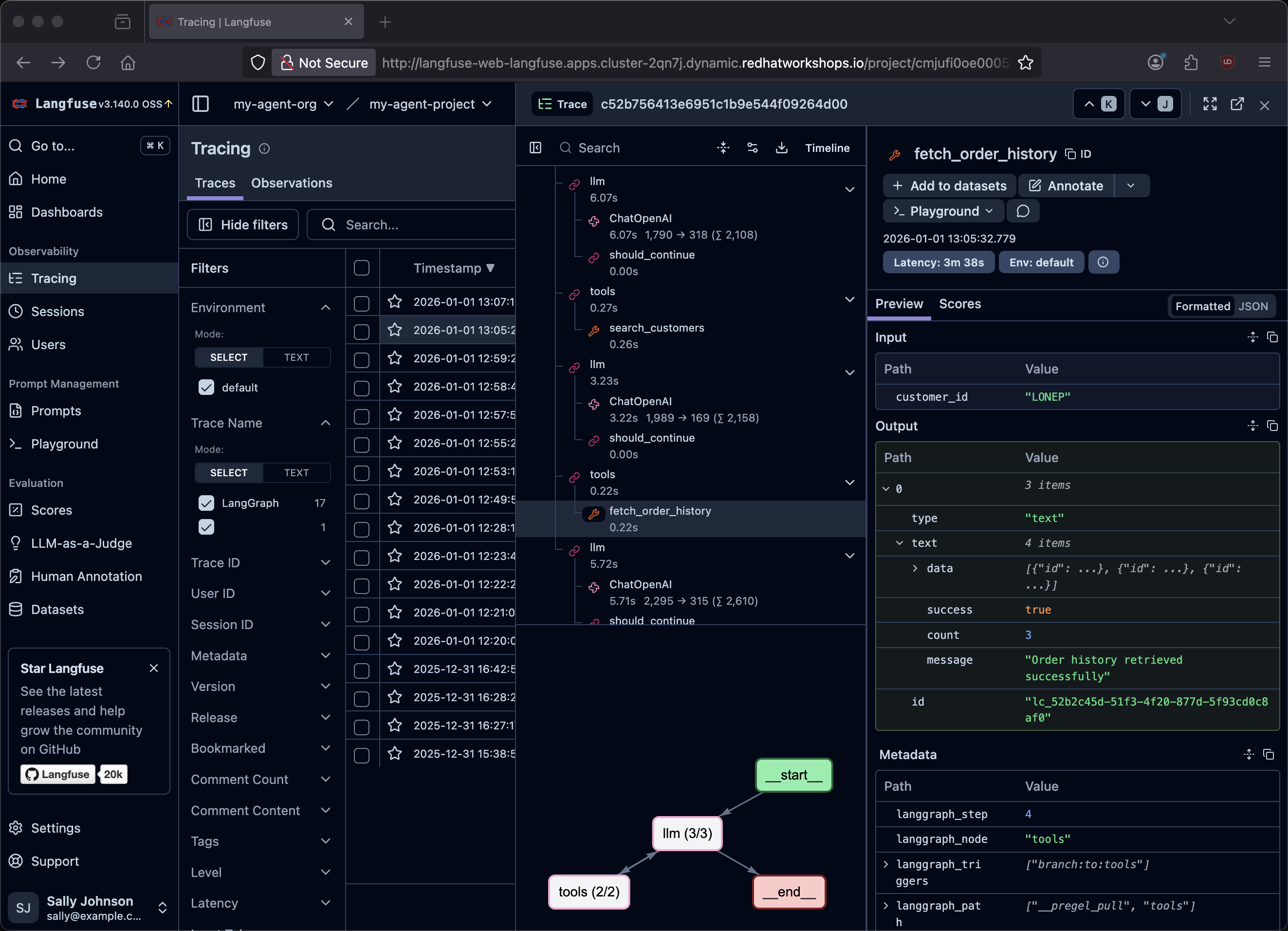Toggle the trace tree panel icon

(535, 148)
